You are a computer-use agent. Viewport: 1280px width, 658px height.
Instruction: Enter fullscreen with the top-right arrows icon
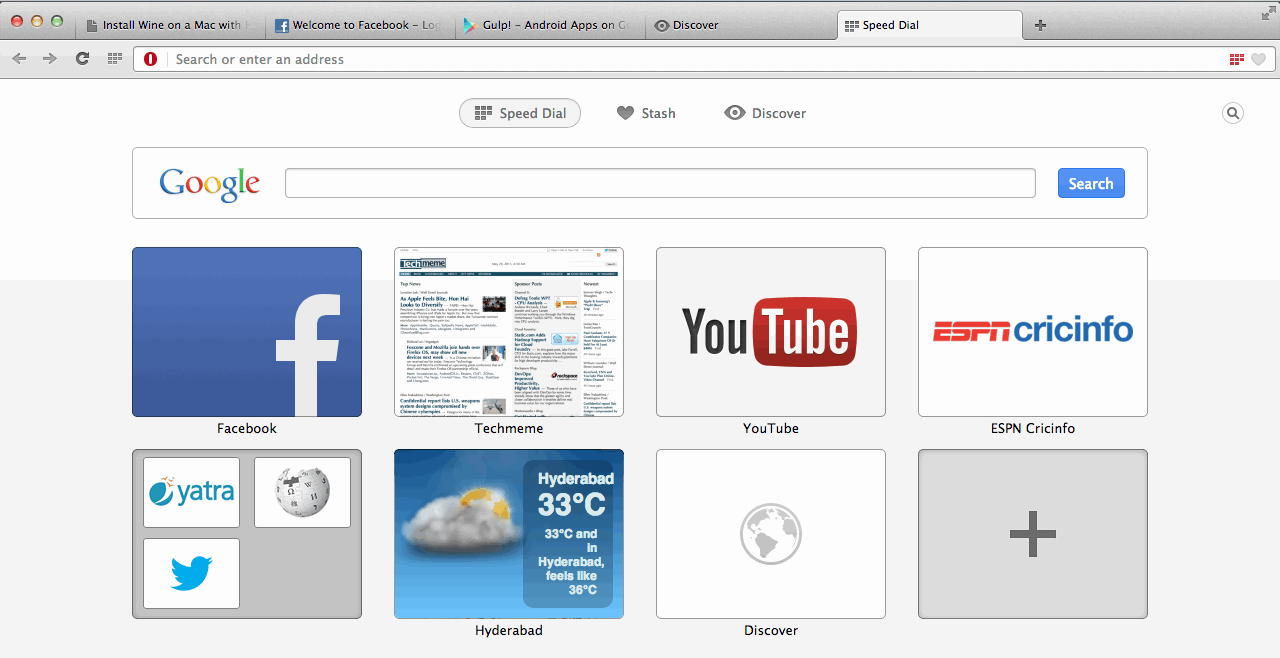[x=1267, y=13]
